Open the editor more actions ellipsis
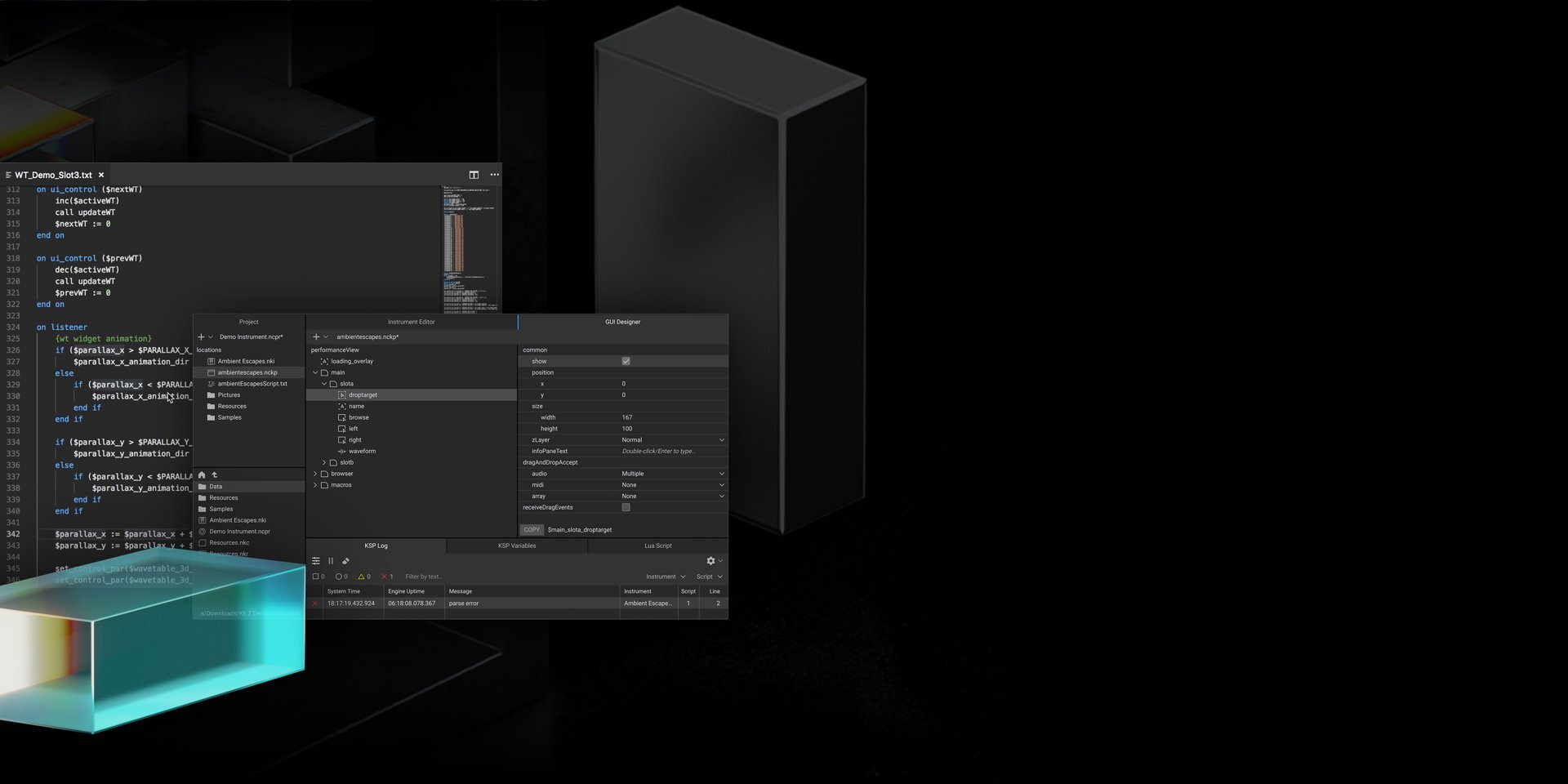The width and height of the screenshot is (1568, 784). (x=494, y=175)
